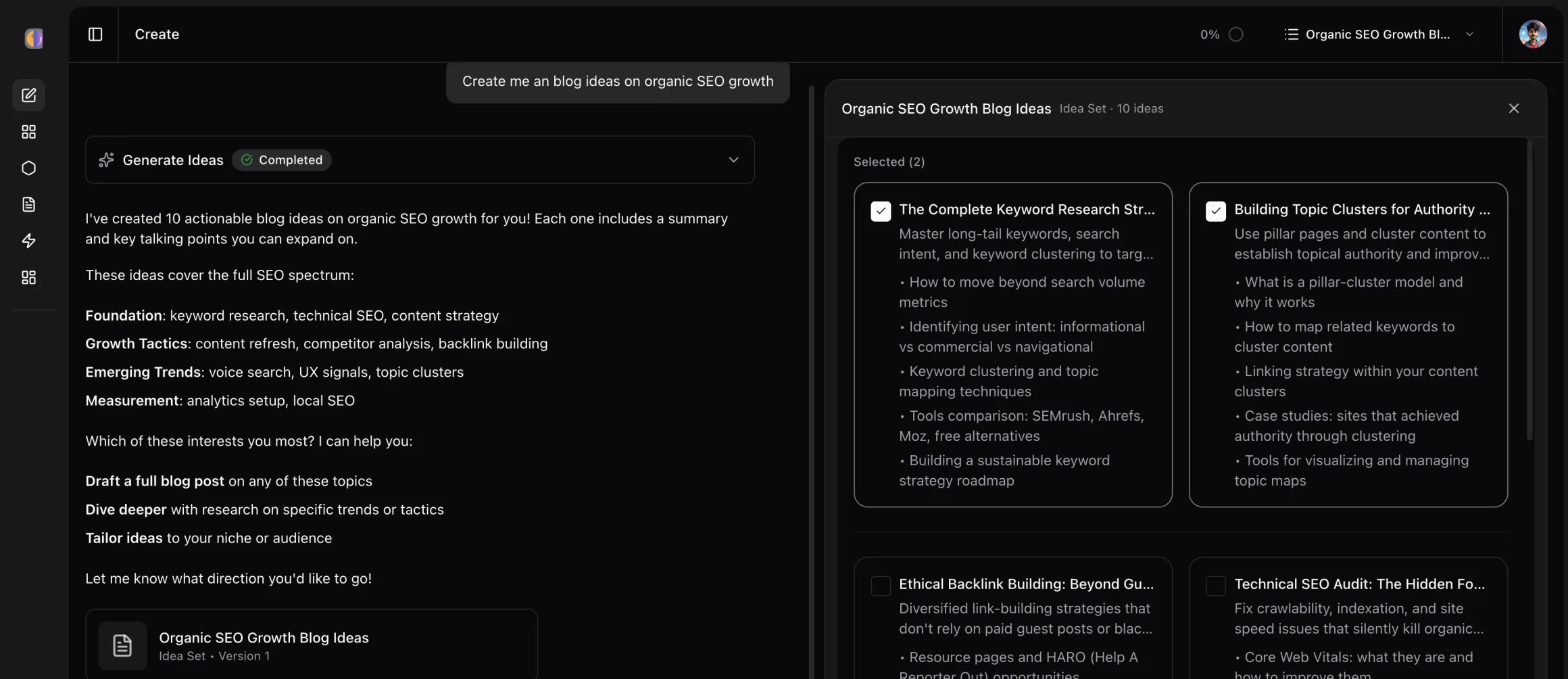
Task: Click the Emerging Trends line
Action: [x=274, y=373]
